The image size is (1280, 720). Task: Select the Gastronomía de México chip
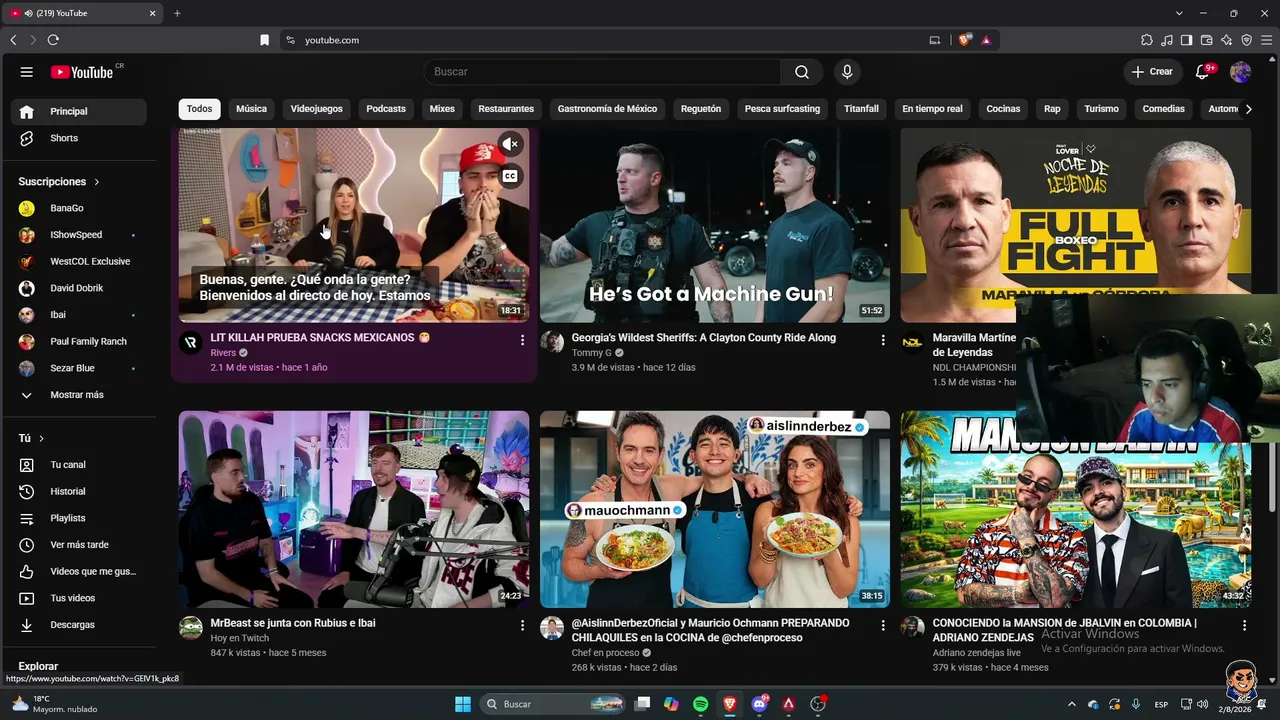pyautogui.click(x=607, y=109)
